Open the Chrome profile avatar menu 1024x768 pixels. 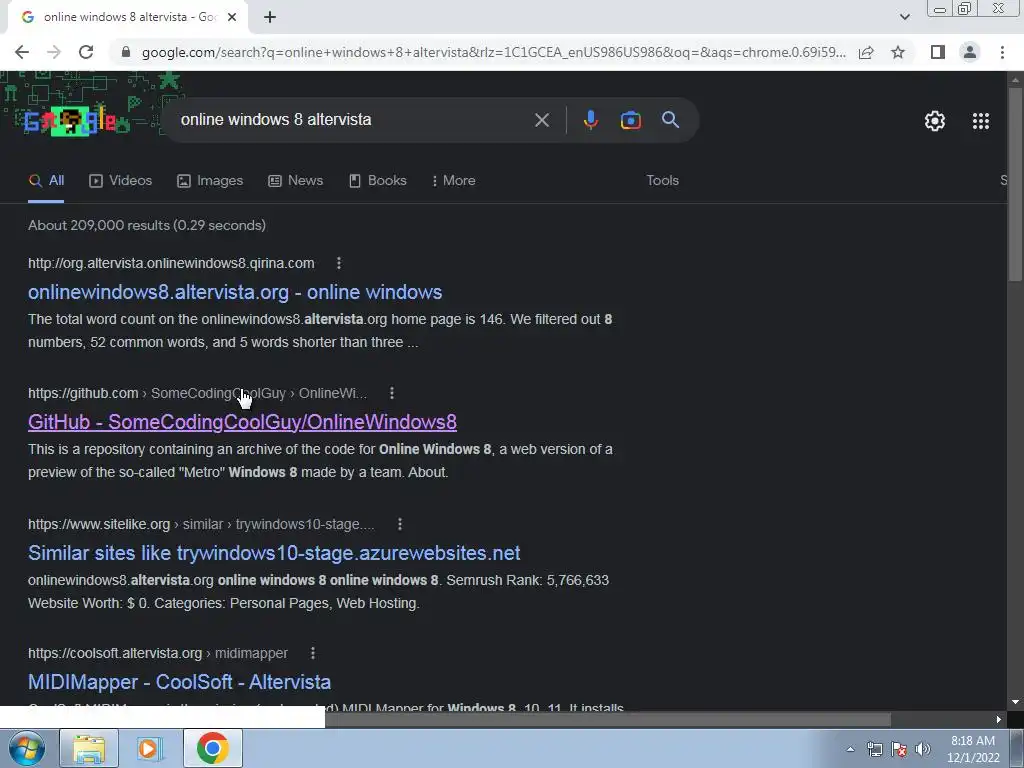pyautogui.click(x=970, y=52)
